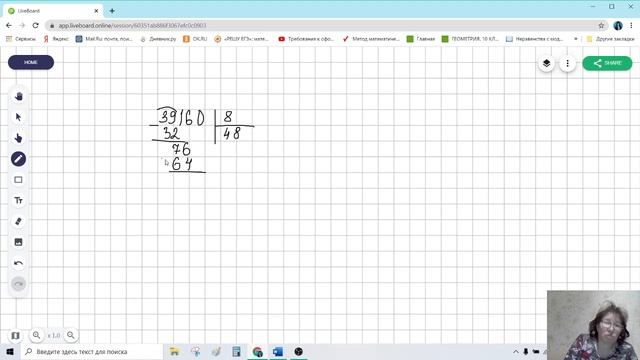Click the Windows taskbar search box
The height and width of the screenshot is (360, 640).
click(x=92, y=351)
